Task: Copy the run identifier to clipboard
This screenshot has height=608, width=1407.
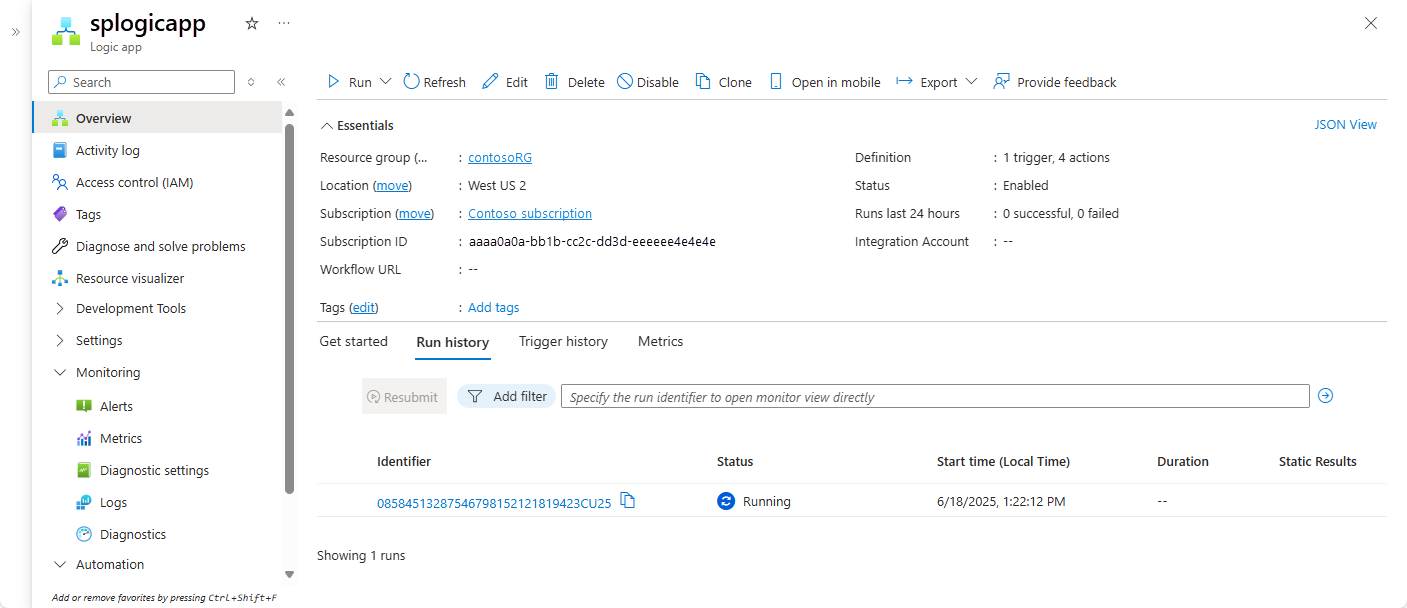Action: point(628,501)
